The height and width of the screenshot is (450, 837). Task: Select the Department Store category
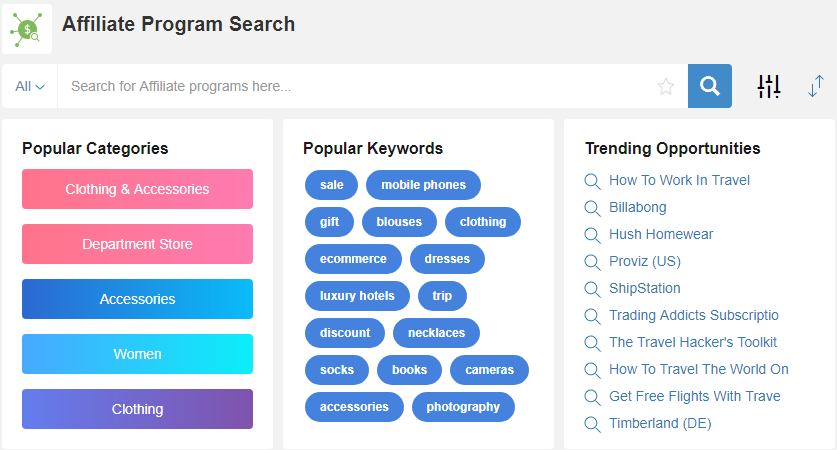point(137,244)
